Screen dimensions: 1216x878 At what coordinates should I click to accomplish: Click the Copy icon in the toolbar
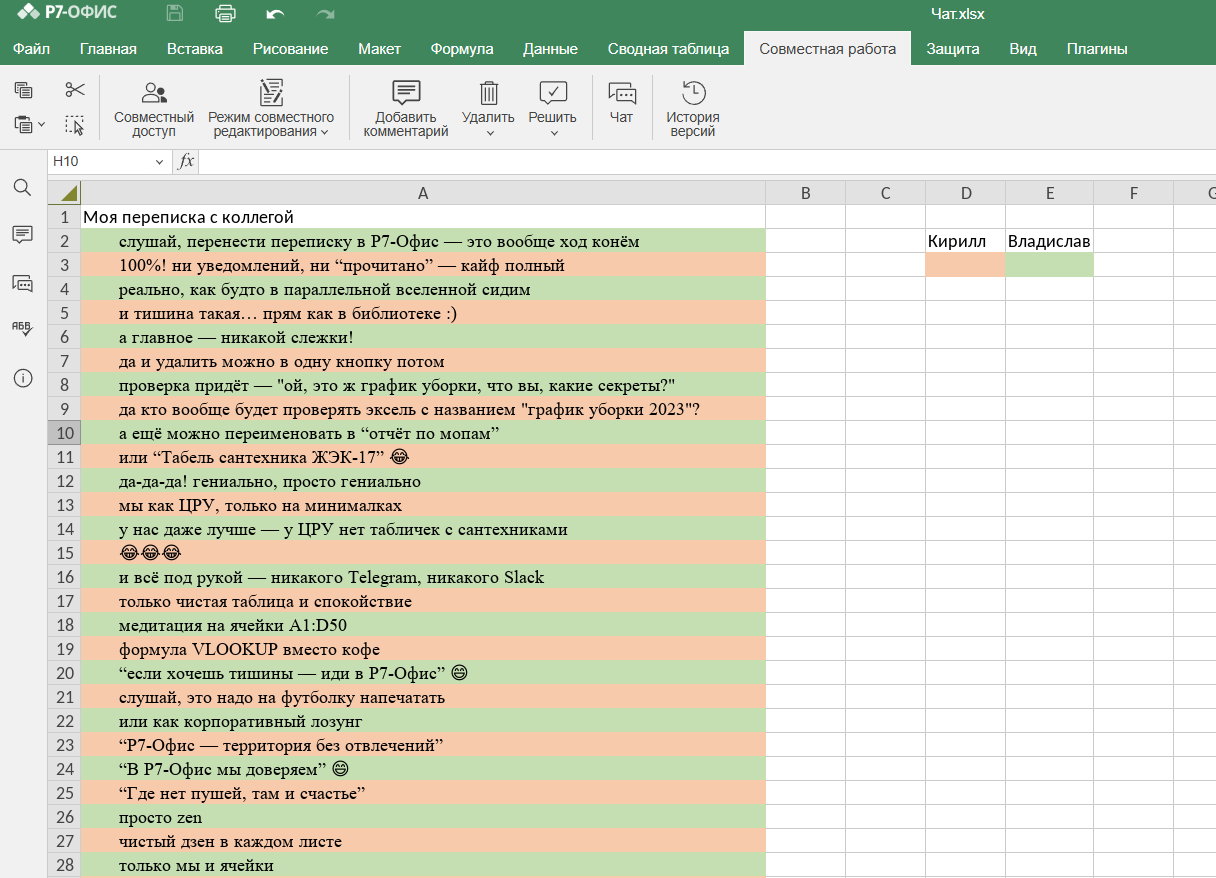[23, 91]
